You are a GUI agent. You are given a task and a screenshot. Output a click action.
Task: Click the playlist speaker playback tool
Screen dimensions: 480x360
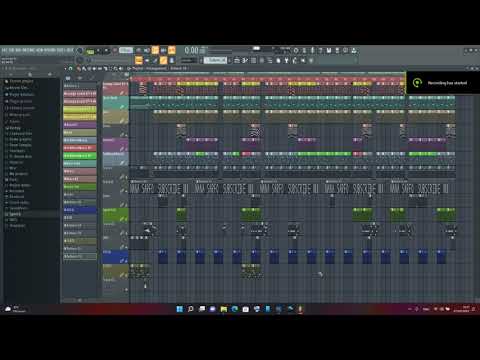[x=120, y=68]
